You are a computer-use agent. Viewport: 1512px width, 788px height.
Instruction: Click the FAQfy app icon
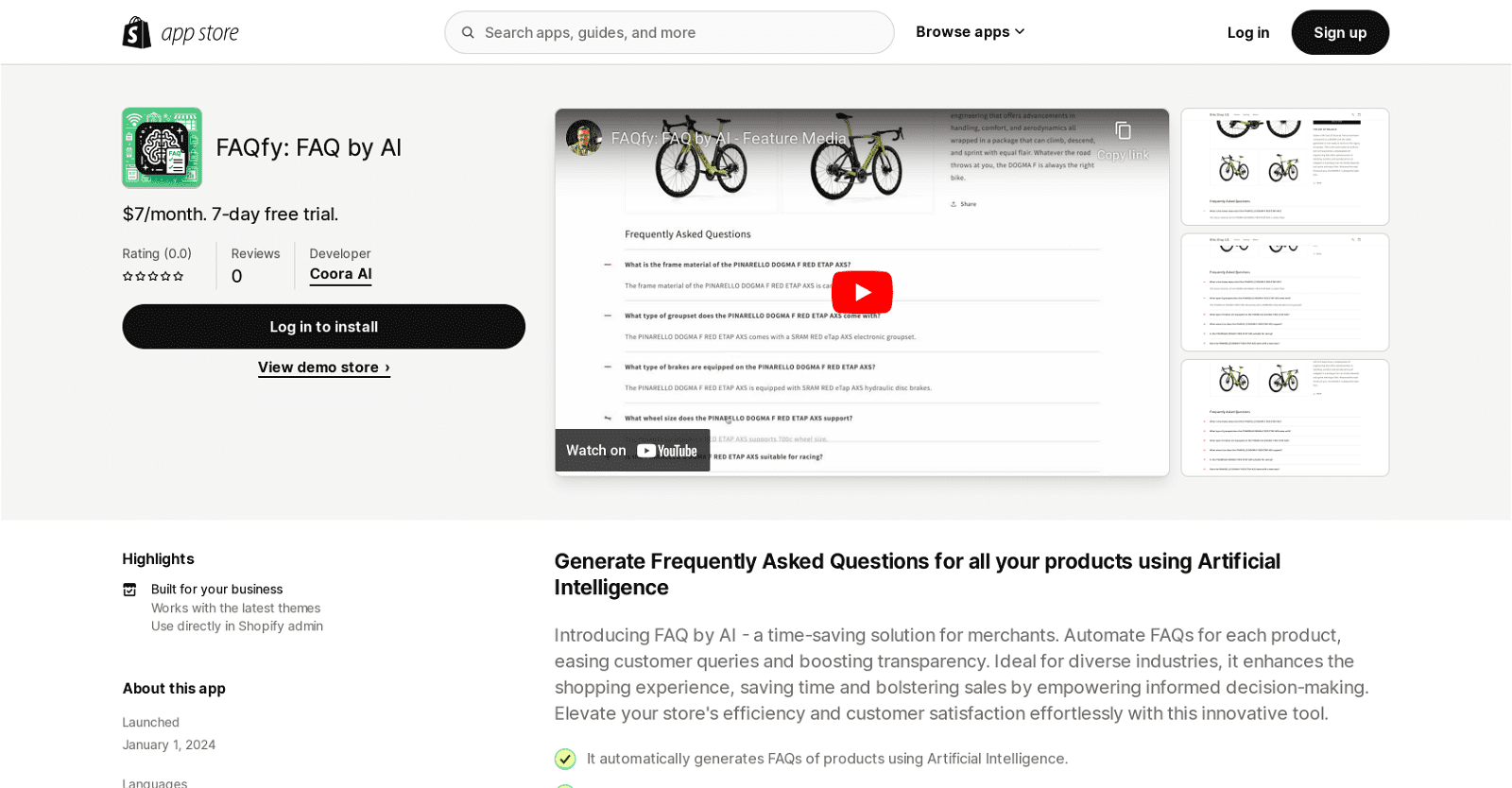(162, 147)
